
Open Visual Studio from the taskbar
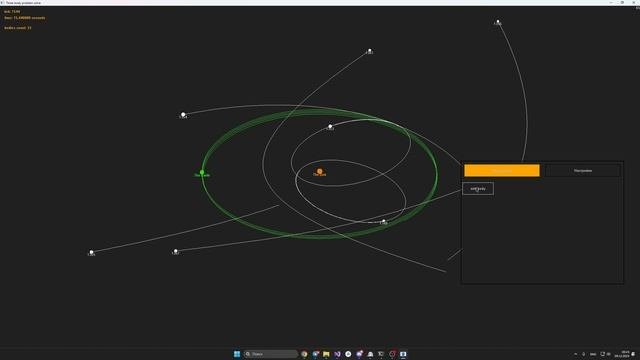click(337, 354)
